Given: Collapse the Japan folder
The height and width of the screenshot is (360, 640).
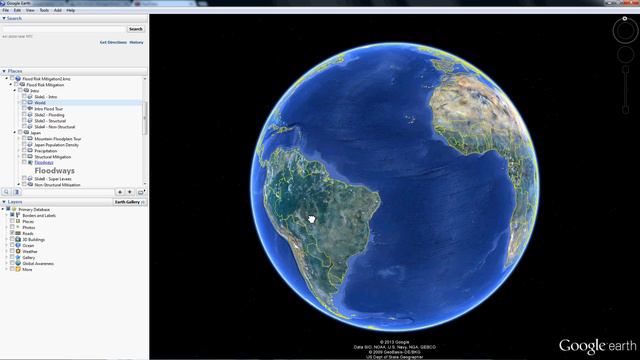Looking at the screenshot, I should [x=15, y=133].
